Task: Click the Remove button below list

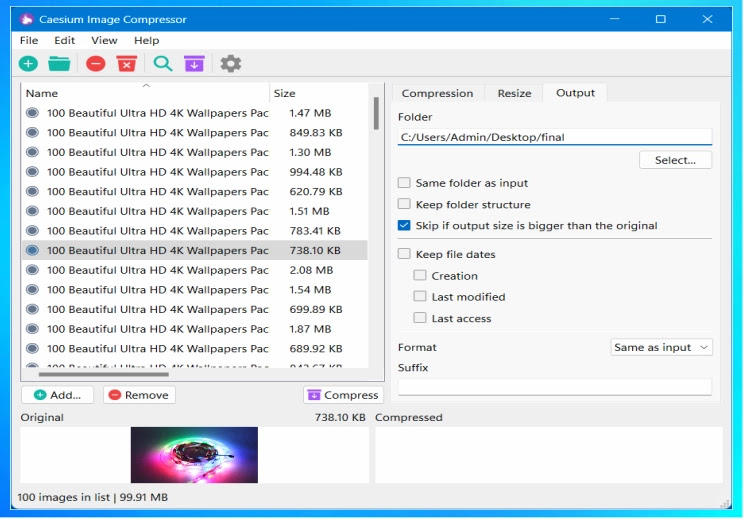Action: 139,395
